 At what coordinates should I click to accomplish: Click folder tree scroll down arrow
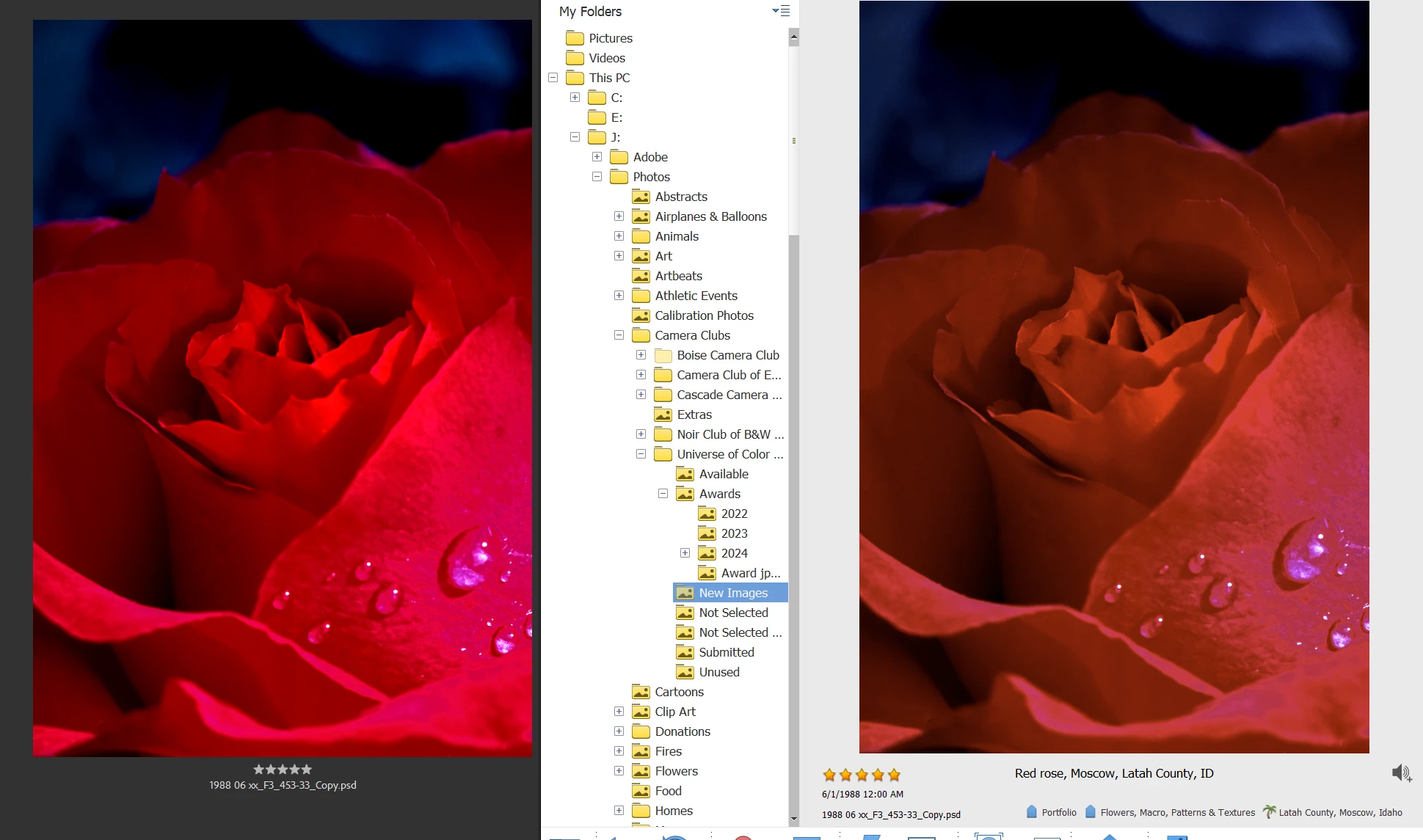pos(793,819)
